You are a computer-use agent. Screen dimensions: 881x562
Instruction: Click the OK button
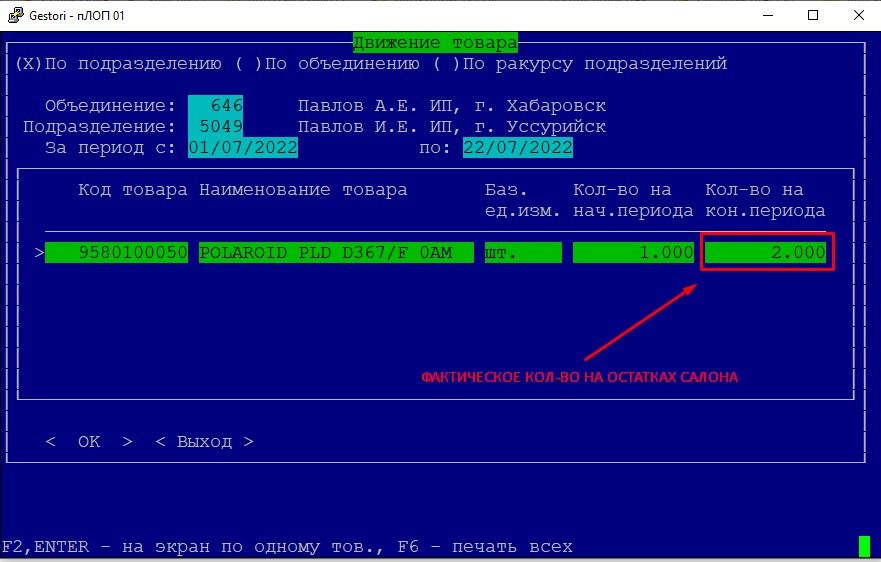click(x=89, y=442)
